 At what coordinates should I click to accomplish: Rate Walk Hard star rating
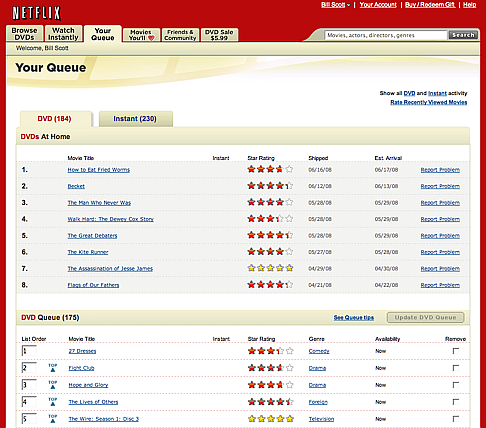[x=270, y=219]
